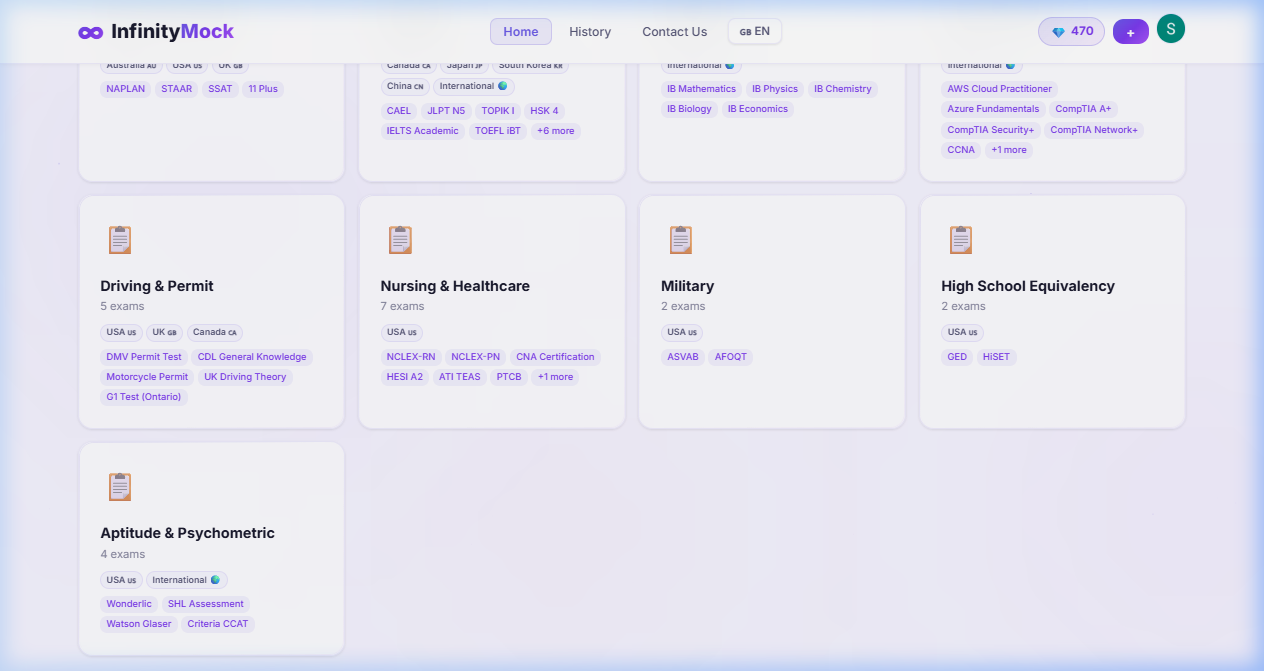Select the CNA Certification tag
Image resolution: width=1264 pixels, height=671 pixels.
(x=555, y=357)
